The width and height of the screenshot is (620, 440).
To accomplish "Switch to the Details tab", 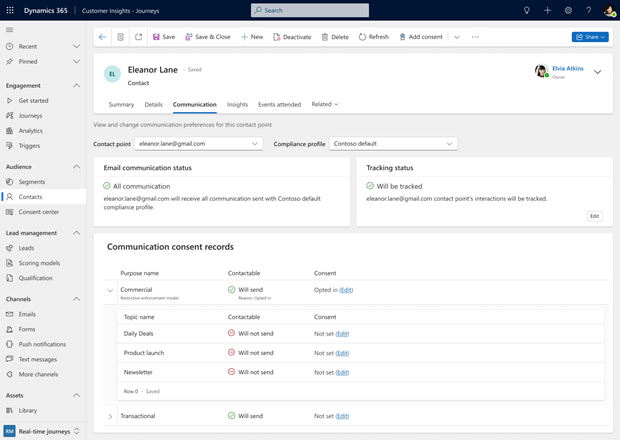I will point(153,104).
